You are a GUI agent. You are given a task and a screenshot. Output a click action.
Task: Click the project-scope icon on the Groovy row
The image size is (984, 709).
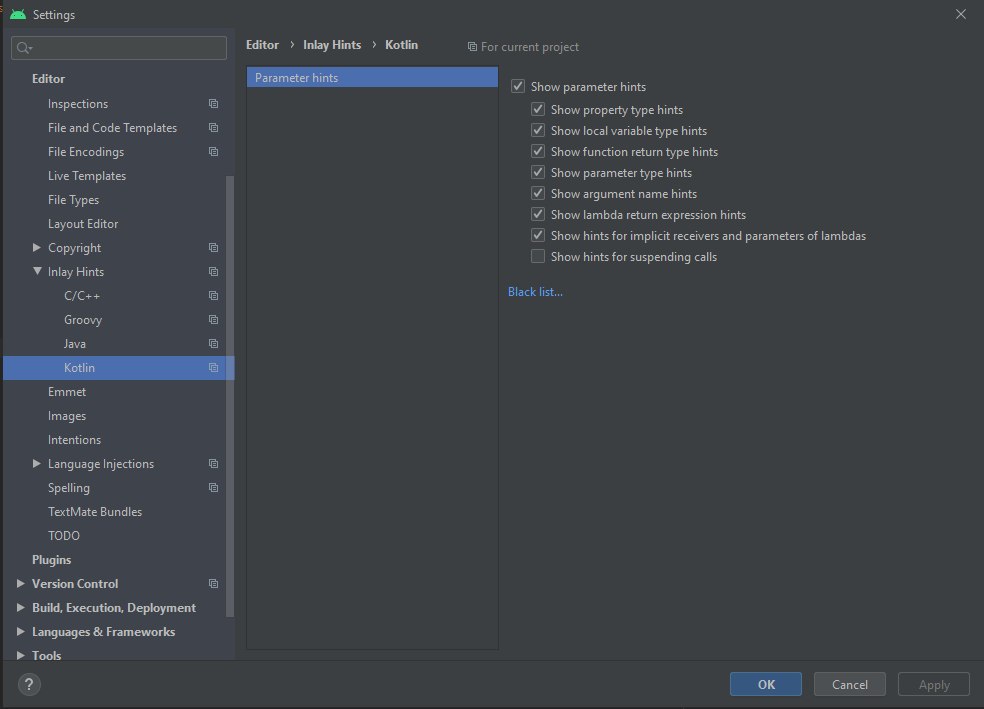click(213, 319)
